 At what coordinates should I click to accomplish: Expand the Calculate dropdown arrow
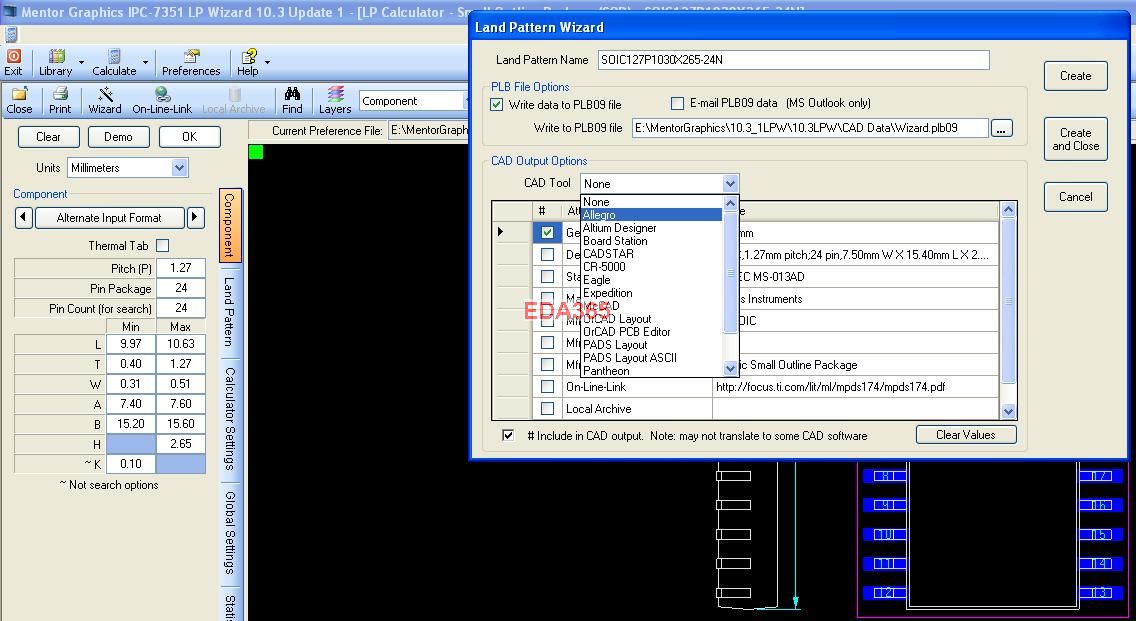point(146,62)
